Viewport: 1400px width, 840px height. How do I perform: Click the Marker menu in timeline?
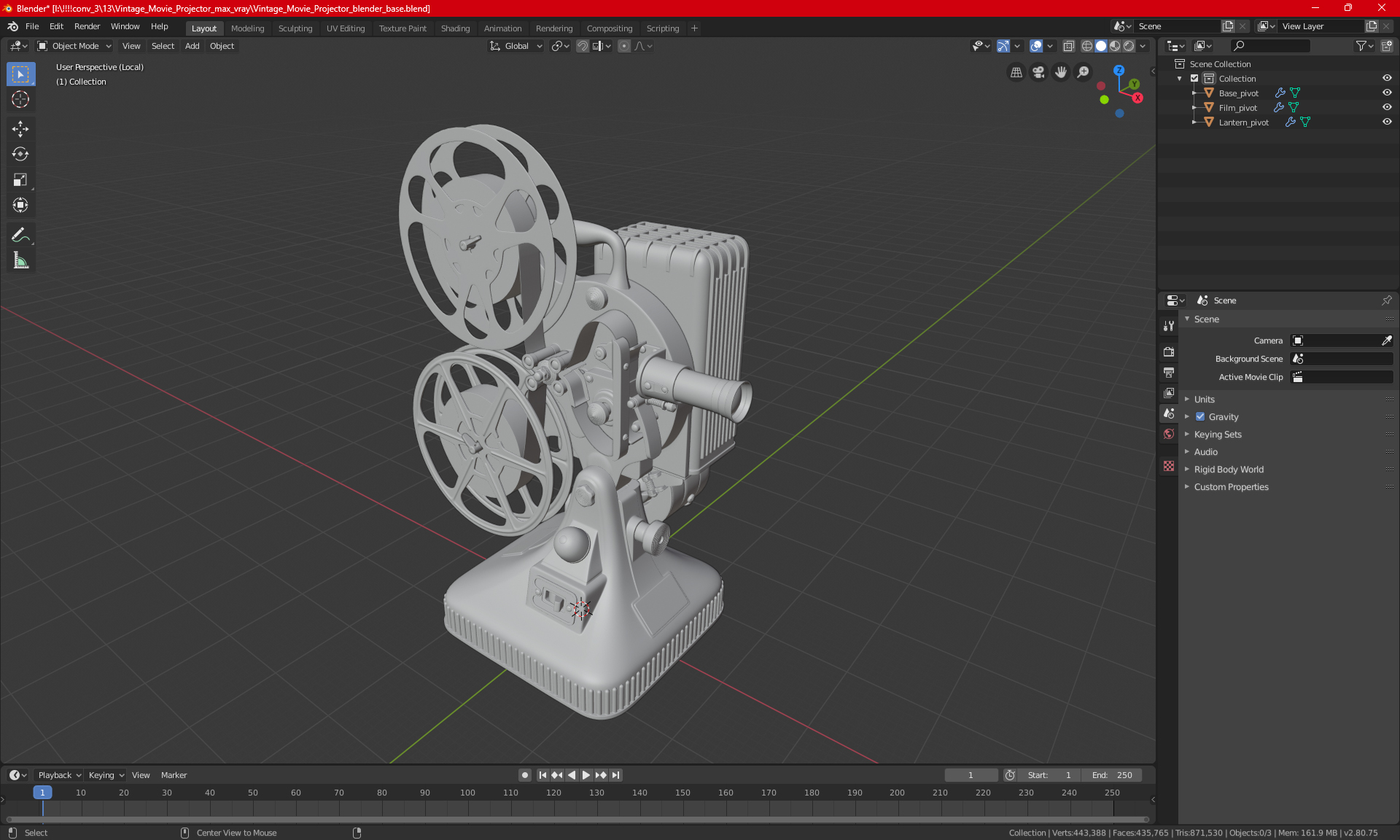[x=174, y=775]
